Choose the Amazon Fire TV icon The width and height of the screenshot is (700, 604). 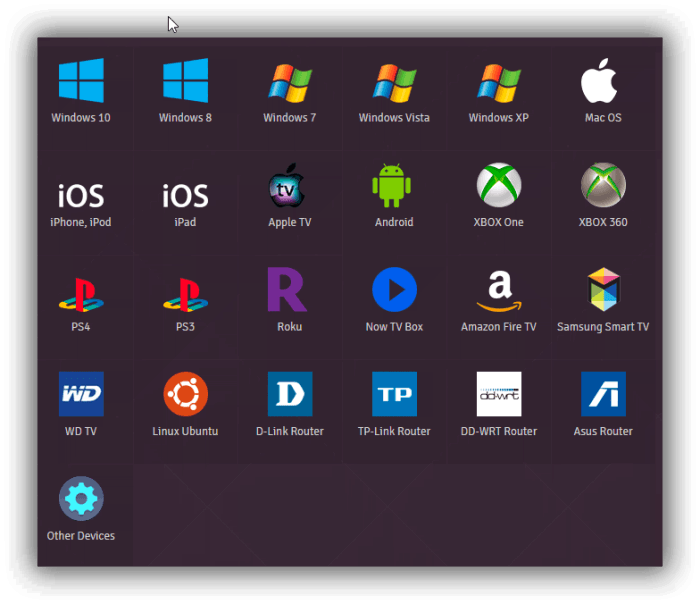coord(498,291)
